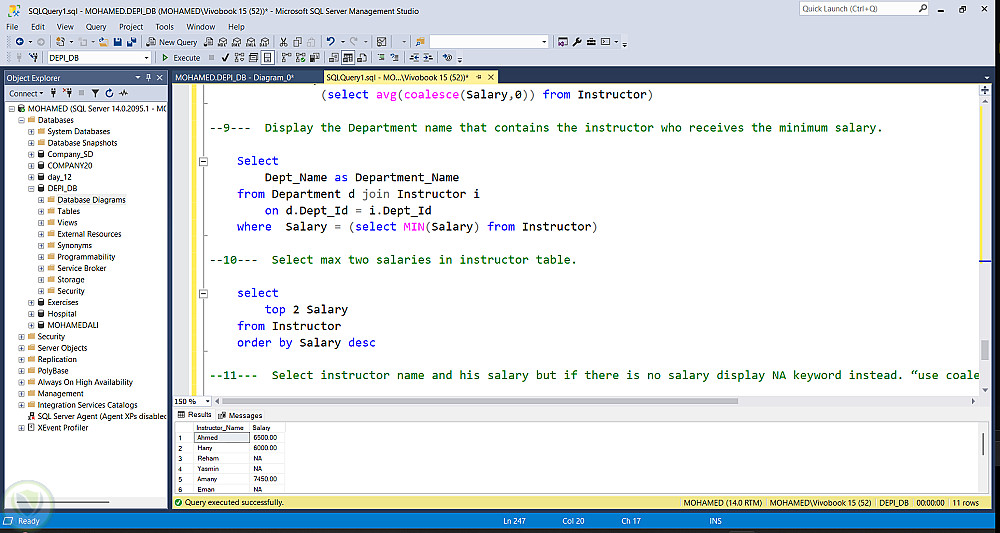Switch to the Messages tab
The height and width of the screenshot is (533, 1000).
[240, 415]
